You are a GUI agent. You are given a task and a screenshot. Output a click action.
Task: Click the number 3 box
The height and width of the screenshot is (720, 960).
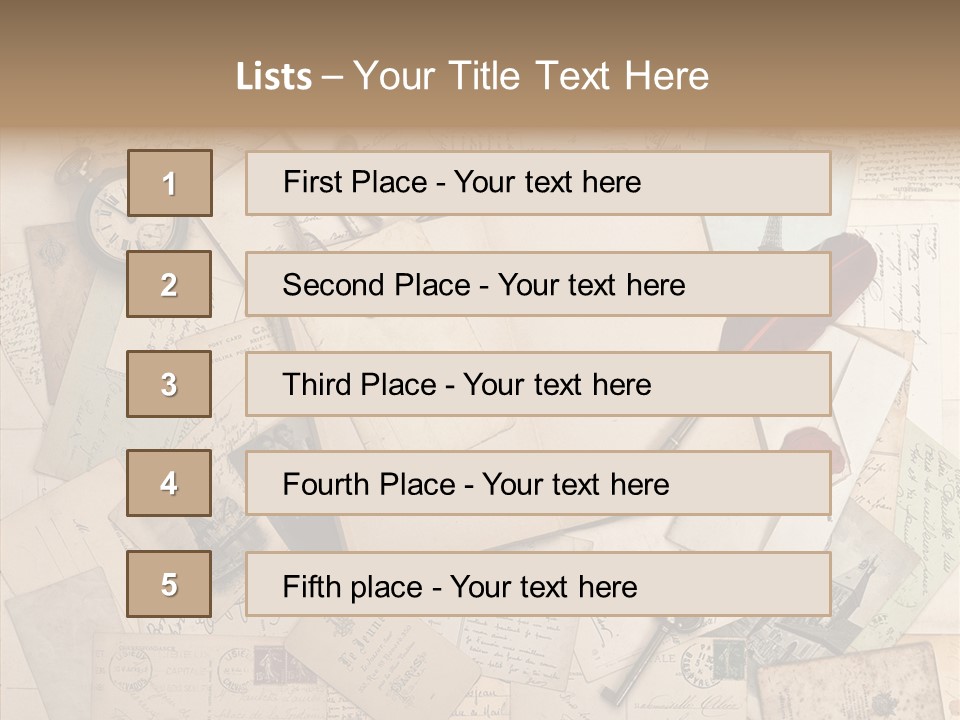pyautogui.click(x=169, y=384)
